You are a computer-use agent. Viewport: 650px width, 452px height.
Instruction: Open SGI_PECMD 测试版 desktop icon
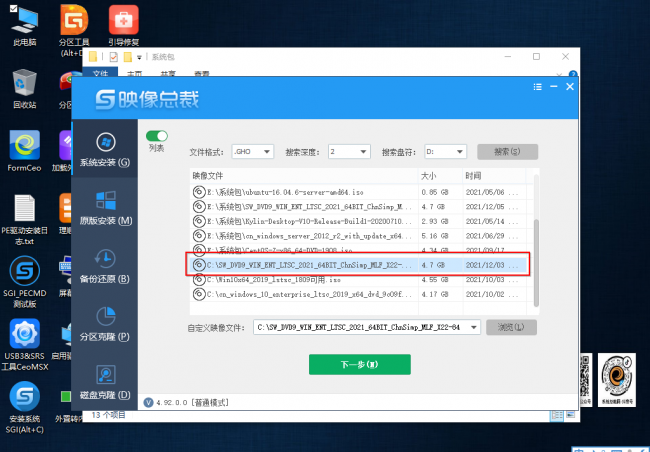(x=24, y=282)
